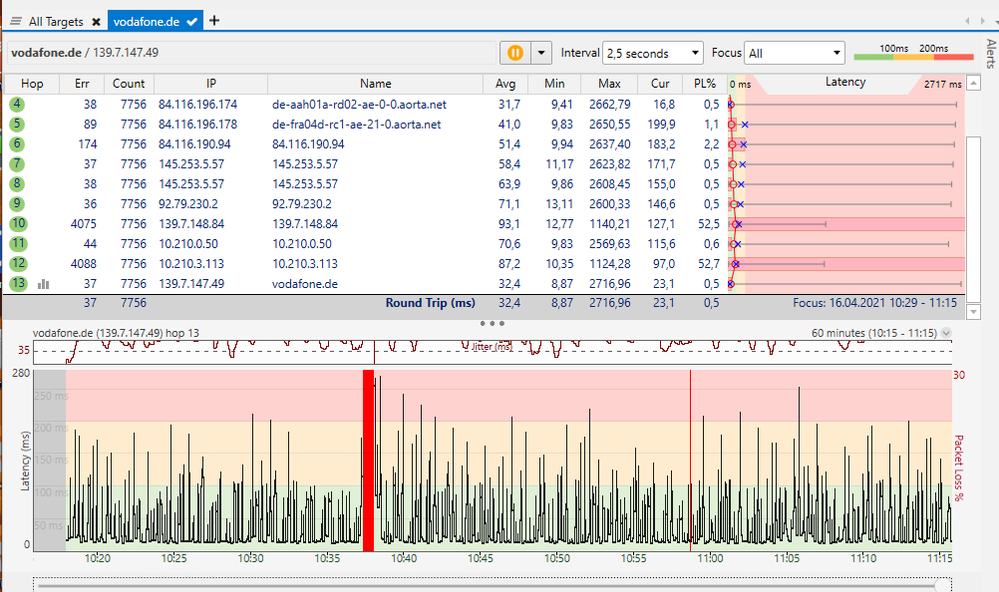The image size is (999, 592).
Task: Click the wide red packet loss bar in the graph
Action: [368, 460]
